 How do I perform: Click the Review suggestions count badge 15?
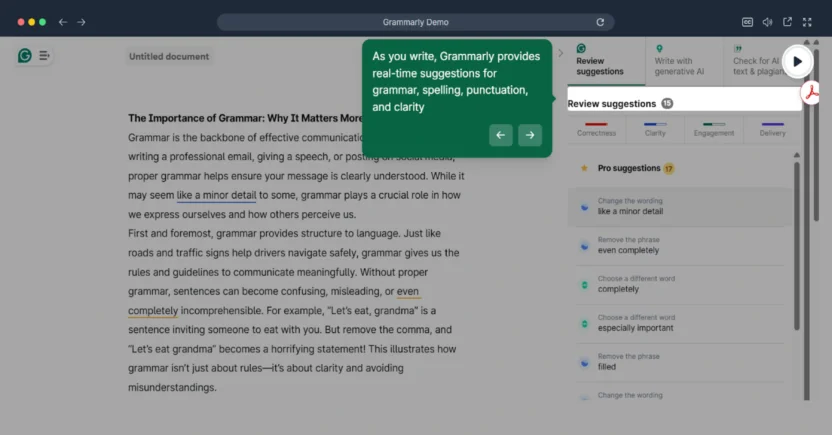(667, 103)
